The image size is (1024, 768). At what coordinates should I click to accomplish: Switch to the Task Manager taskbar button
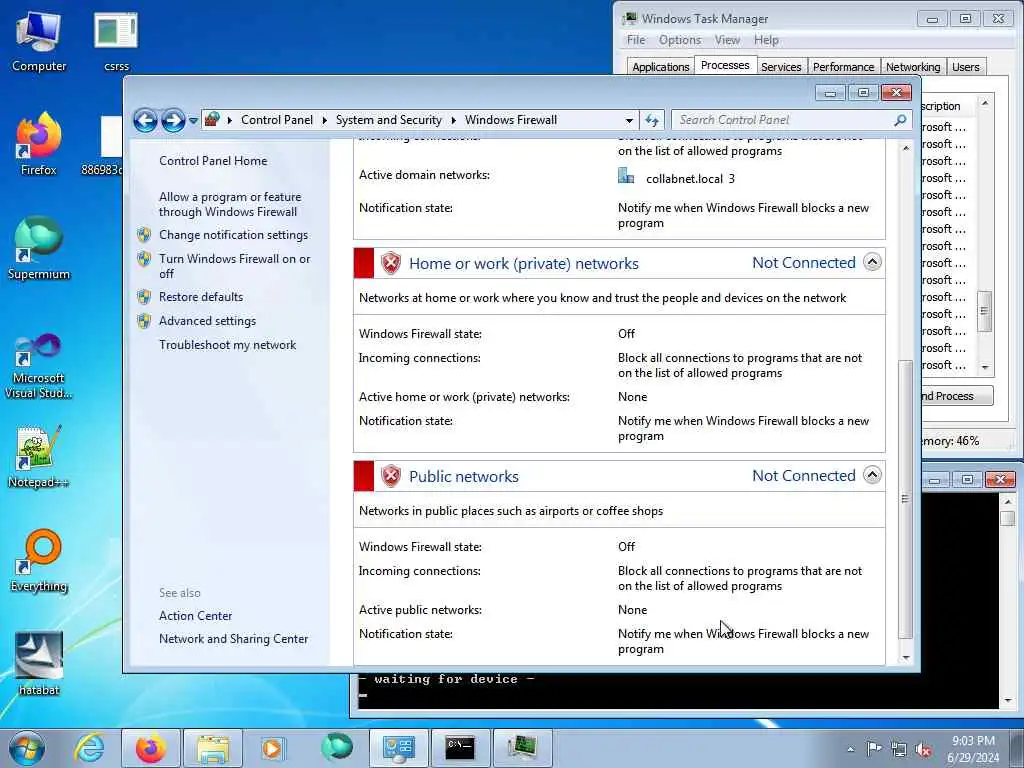pyautogui.click(x=522, y=748)
